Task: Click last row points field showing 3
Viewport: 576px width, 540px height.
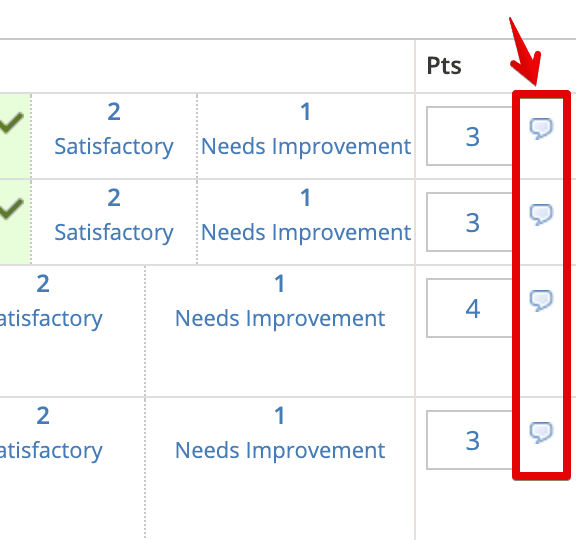Action: (x=470, y=440)
